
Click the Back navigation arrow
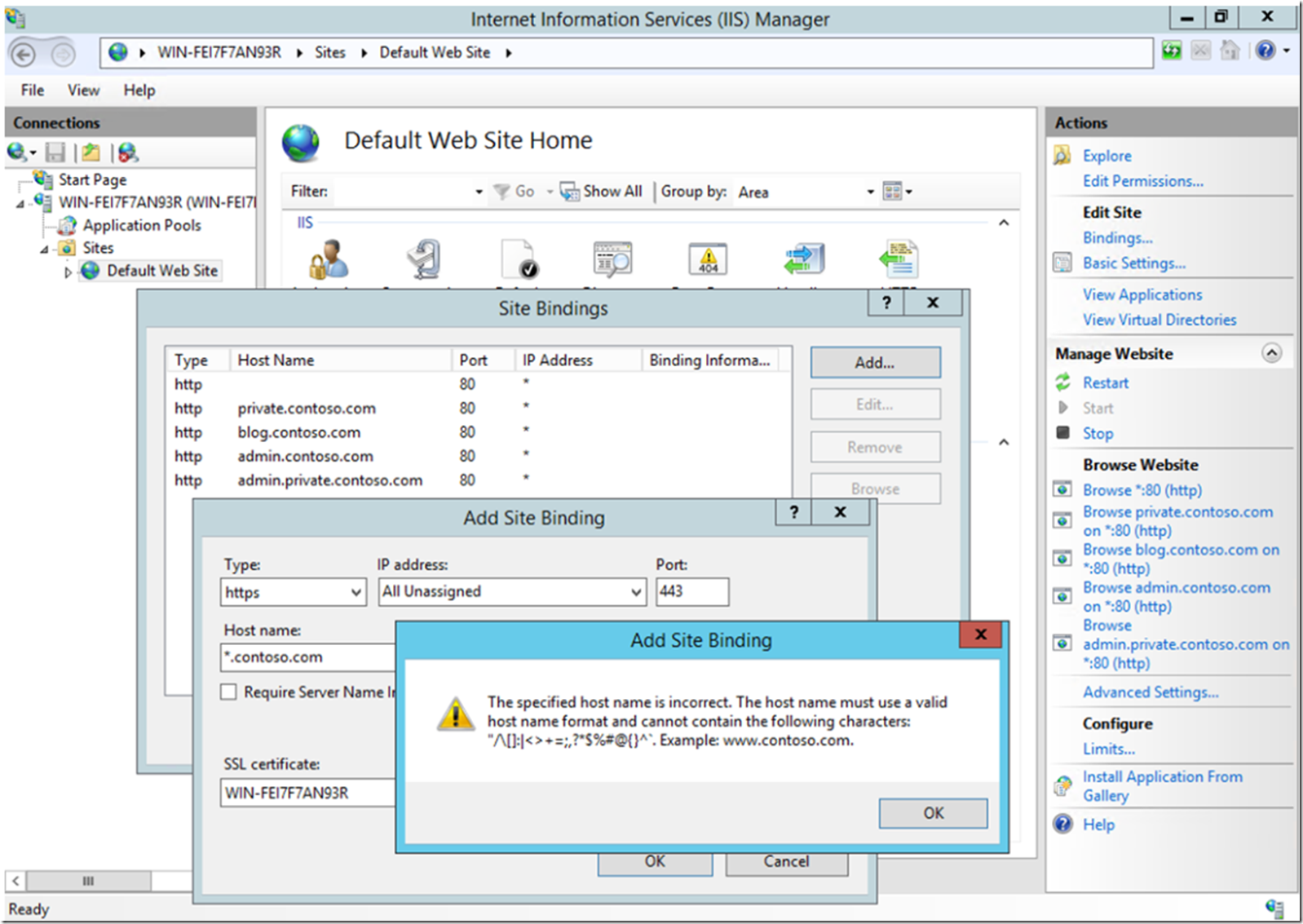pyautogui.click(x=23, y=54)
